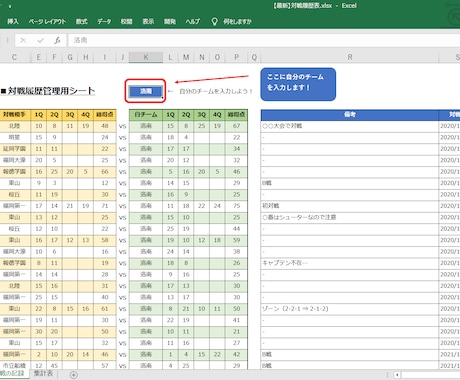Open the 表示 ribbon tab

[148, 22]
